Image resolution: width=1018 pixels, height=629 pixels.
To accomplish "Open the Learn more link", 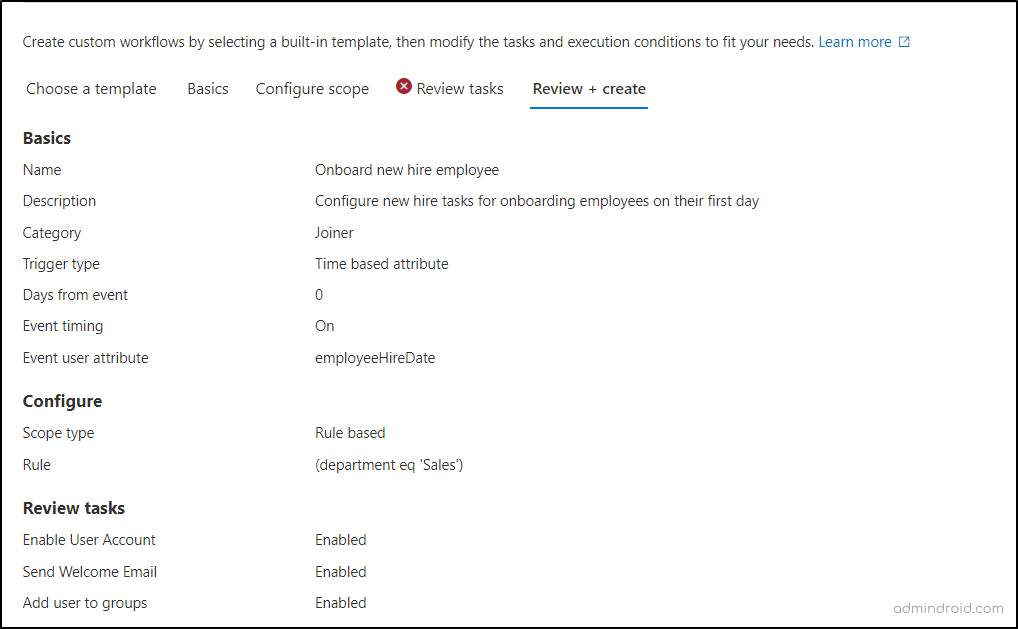I will pyautogui.click(x=854, y=42).
